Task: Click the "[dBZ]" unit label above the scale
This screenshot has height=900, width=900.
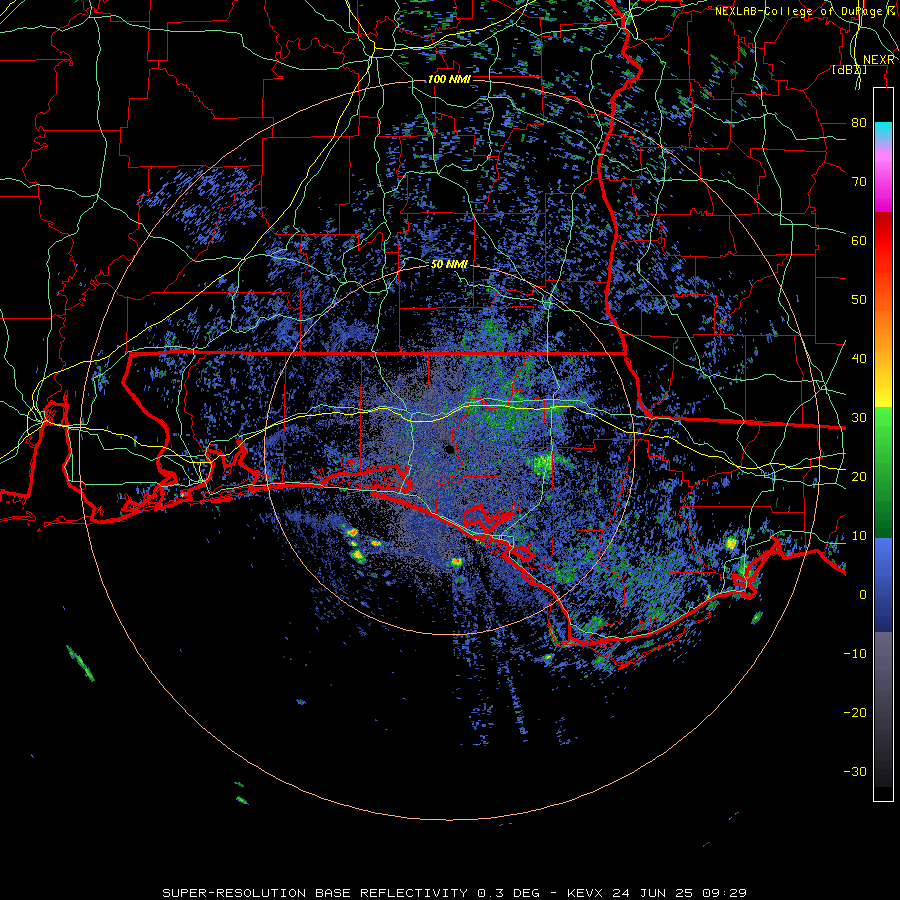Action: point(849,70)
